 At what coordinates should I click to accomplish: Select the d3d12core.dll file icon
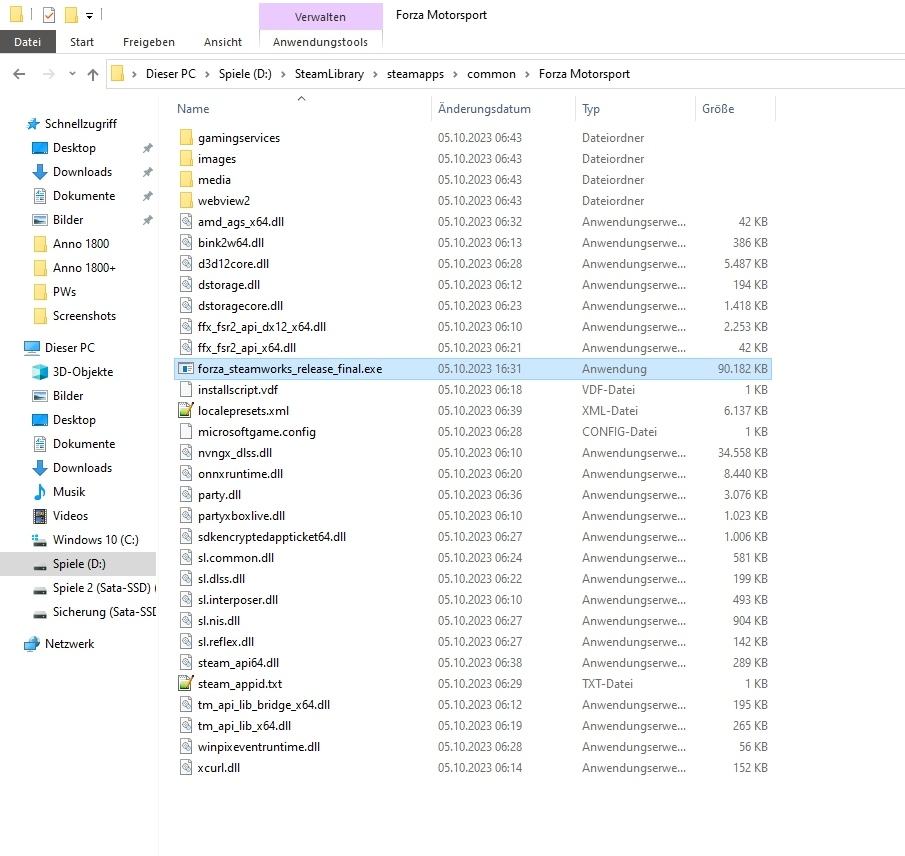tap(186, 264)
